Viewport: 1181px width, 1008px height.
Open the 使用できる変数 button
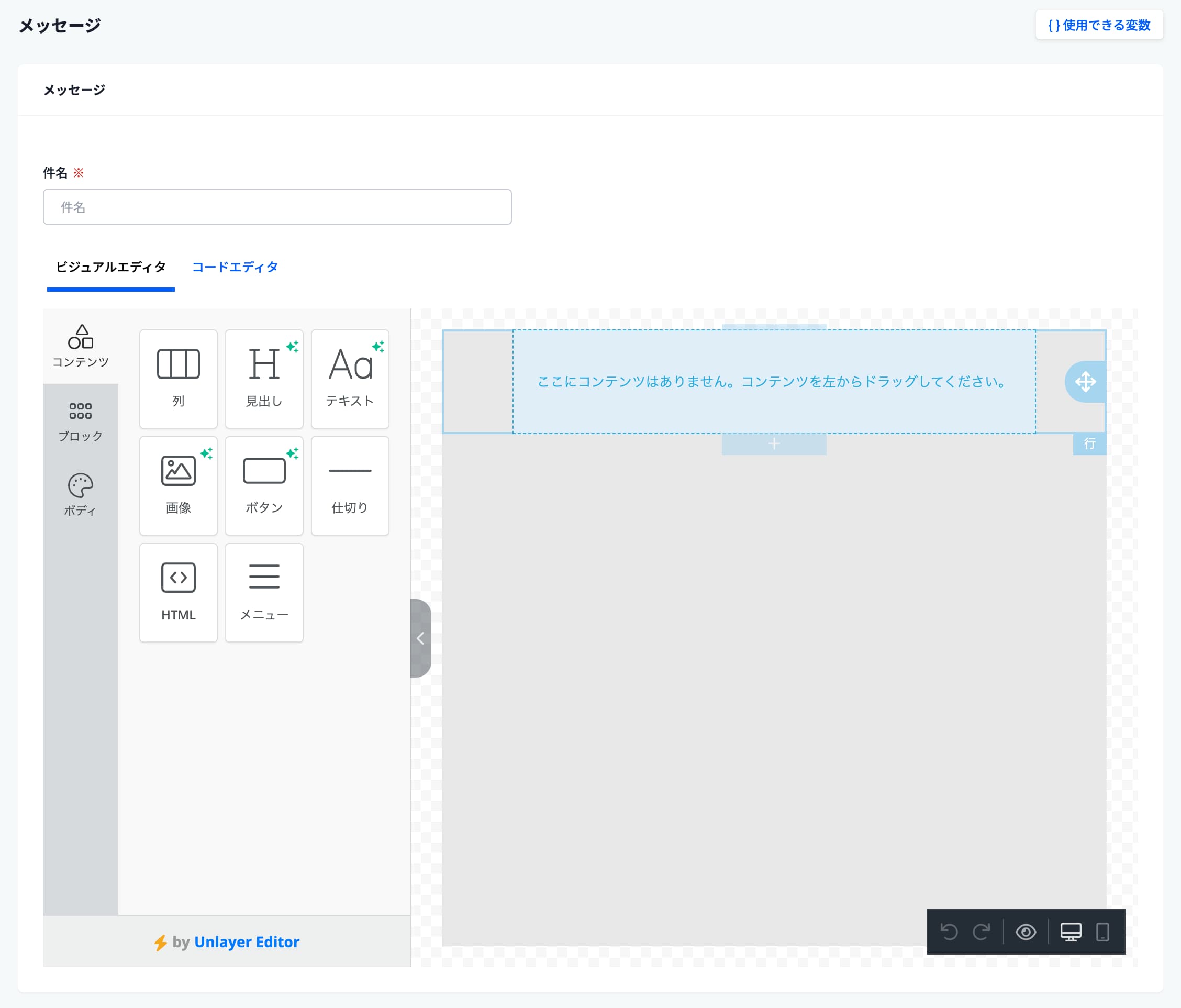click(1098, 25)
